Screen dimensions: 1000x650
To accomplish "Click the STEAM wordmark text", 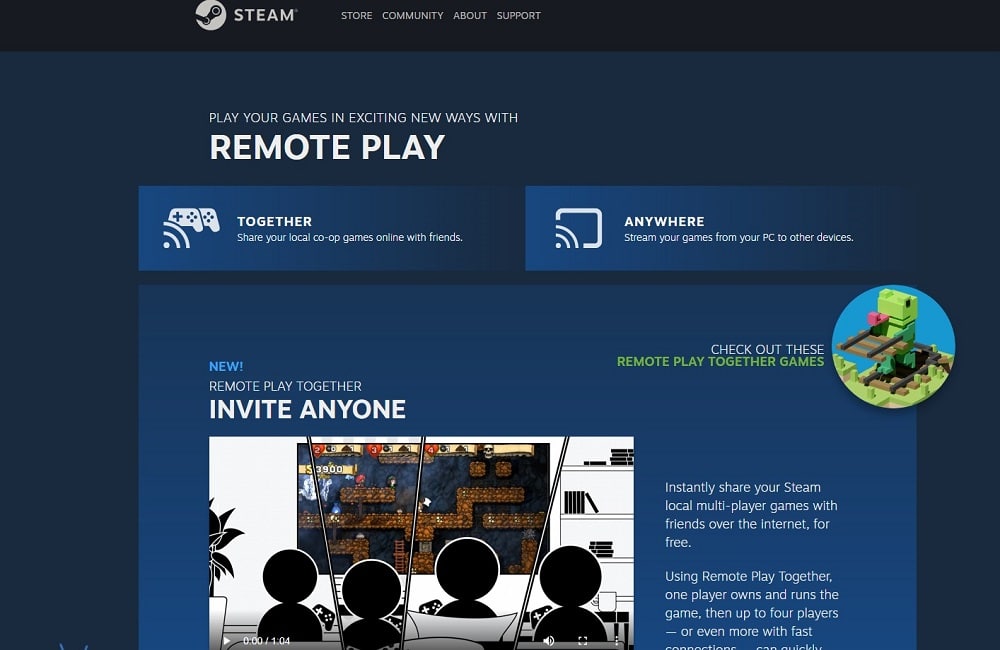I will click(x=265, y=15).
